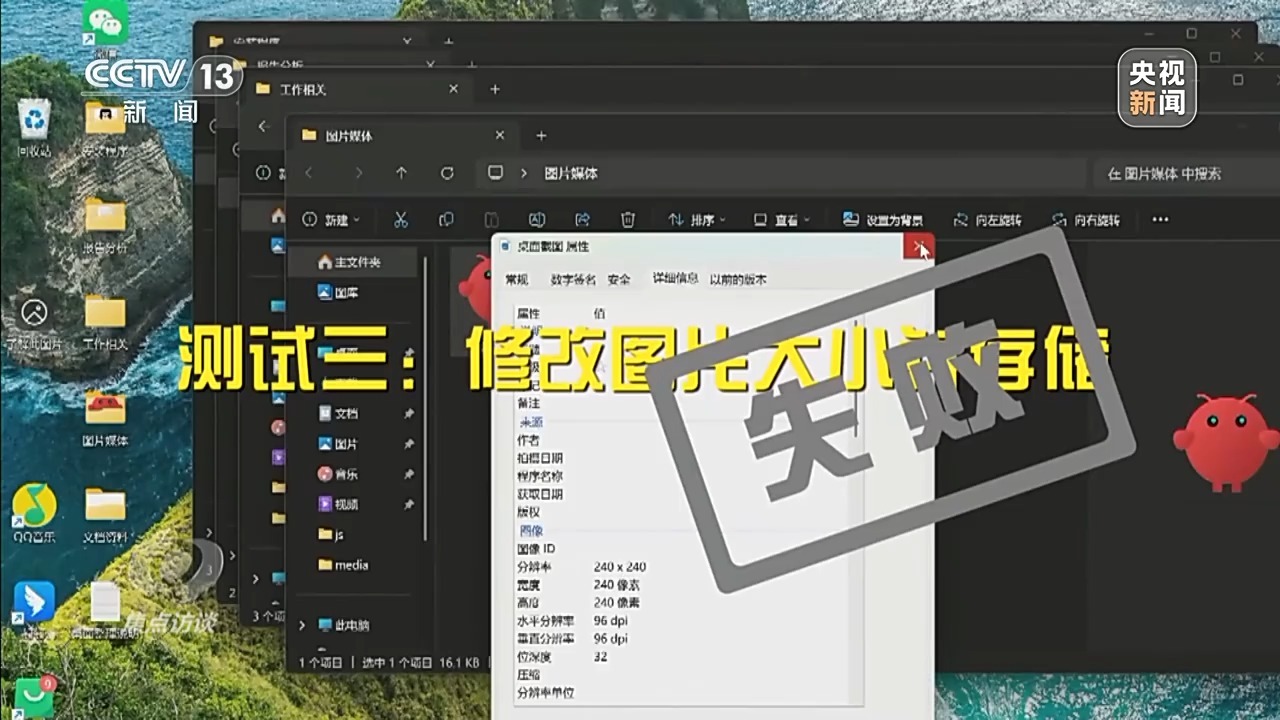This screenshot has width=1280, height=720.
Task: Click the 向左旋转 button
Action: [x=987, y=220]
